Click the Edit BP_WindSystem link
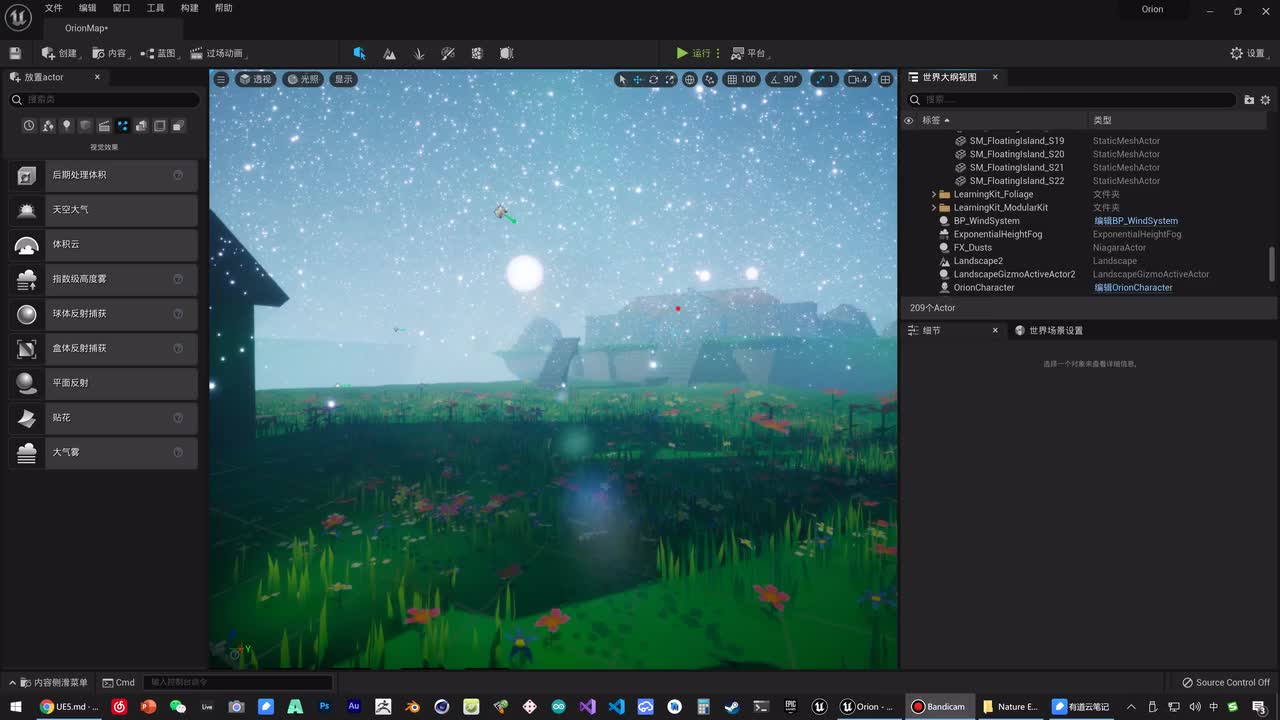This screenshot has height=720, width=1280. pos(1136,221)
